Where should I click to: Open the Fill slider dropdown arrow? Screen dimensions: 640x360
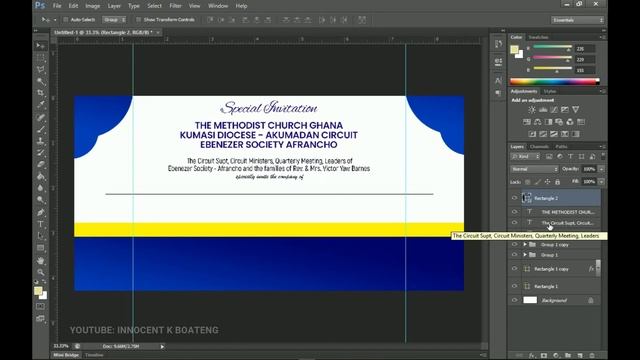pos(601,182)
